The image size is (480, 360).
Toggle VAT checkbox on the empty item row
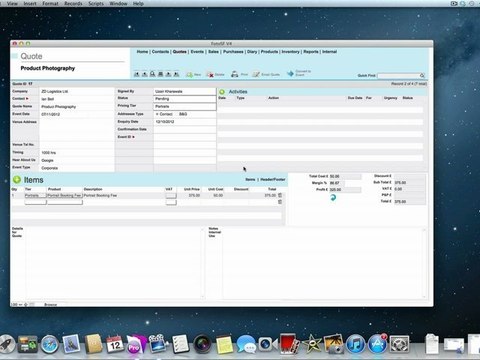pos(171,202)
